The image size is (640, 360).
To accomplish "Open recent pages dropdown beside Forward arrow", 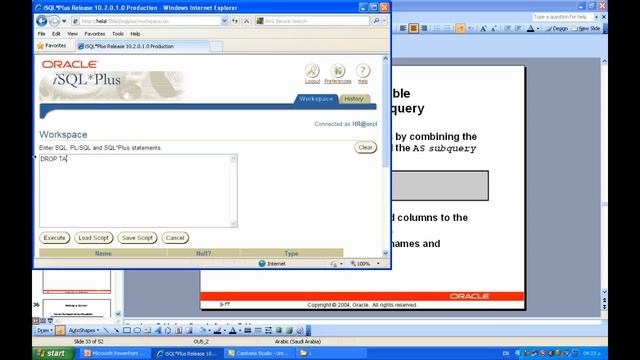I will (64, 21).
